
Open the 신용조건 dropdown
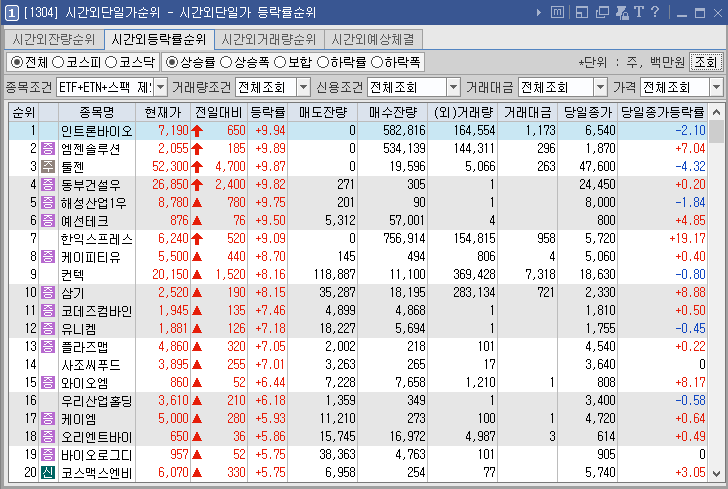(x=453, y=87)
